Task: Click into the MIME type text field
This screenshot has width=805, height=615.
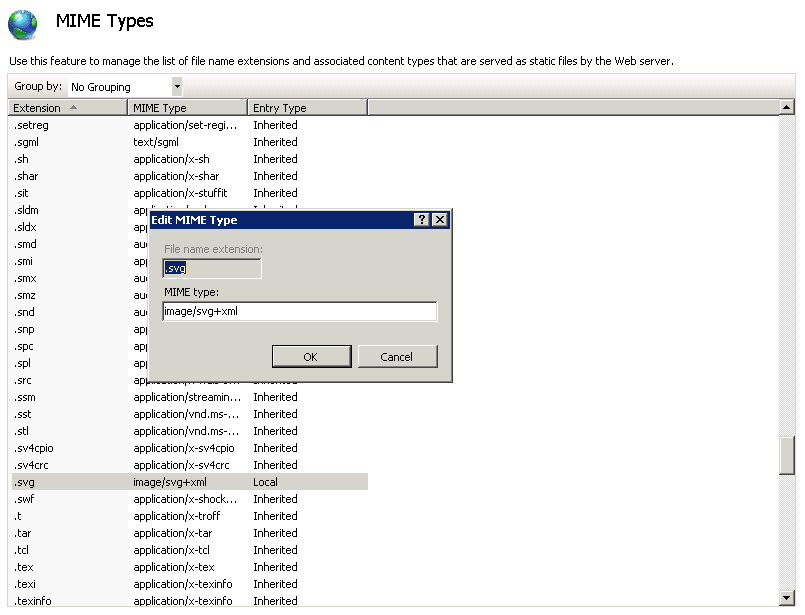Action: (x=300, y=312)
